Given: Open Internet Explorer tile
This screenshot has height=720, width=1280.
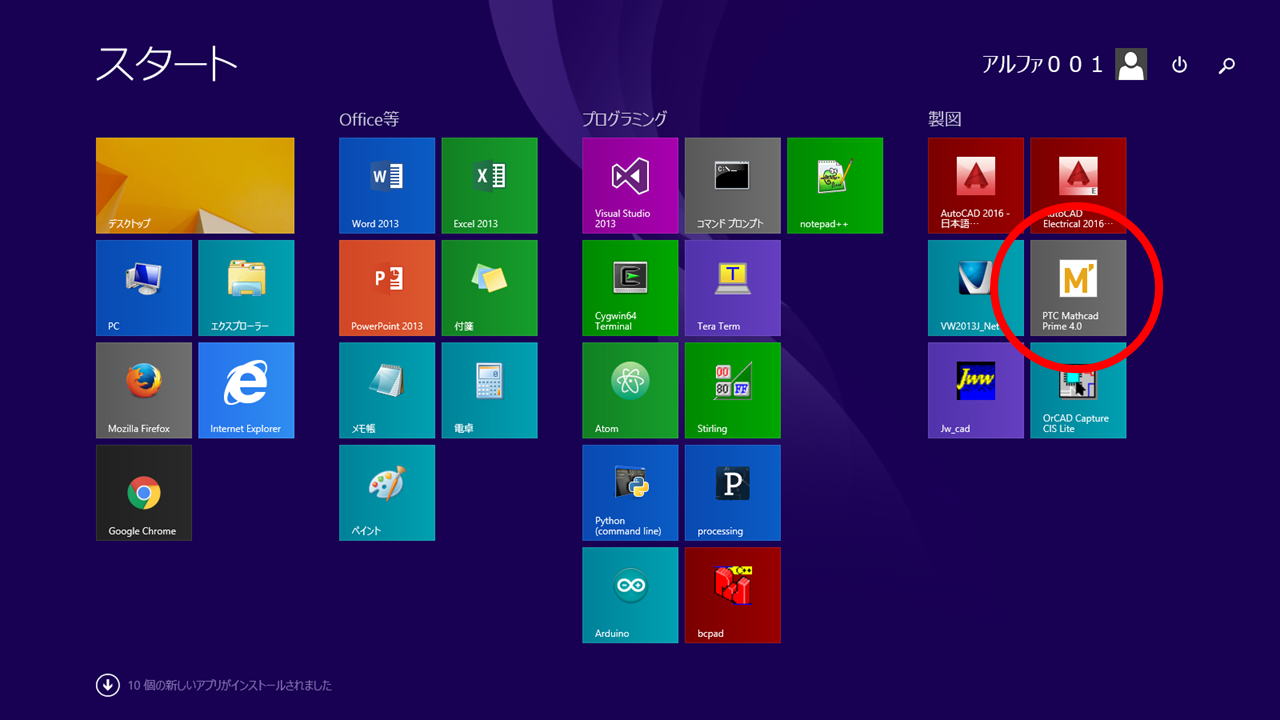Looking at the screenshot, I should [246, 390].
